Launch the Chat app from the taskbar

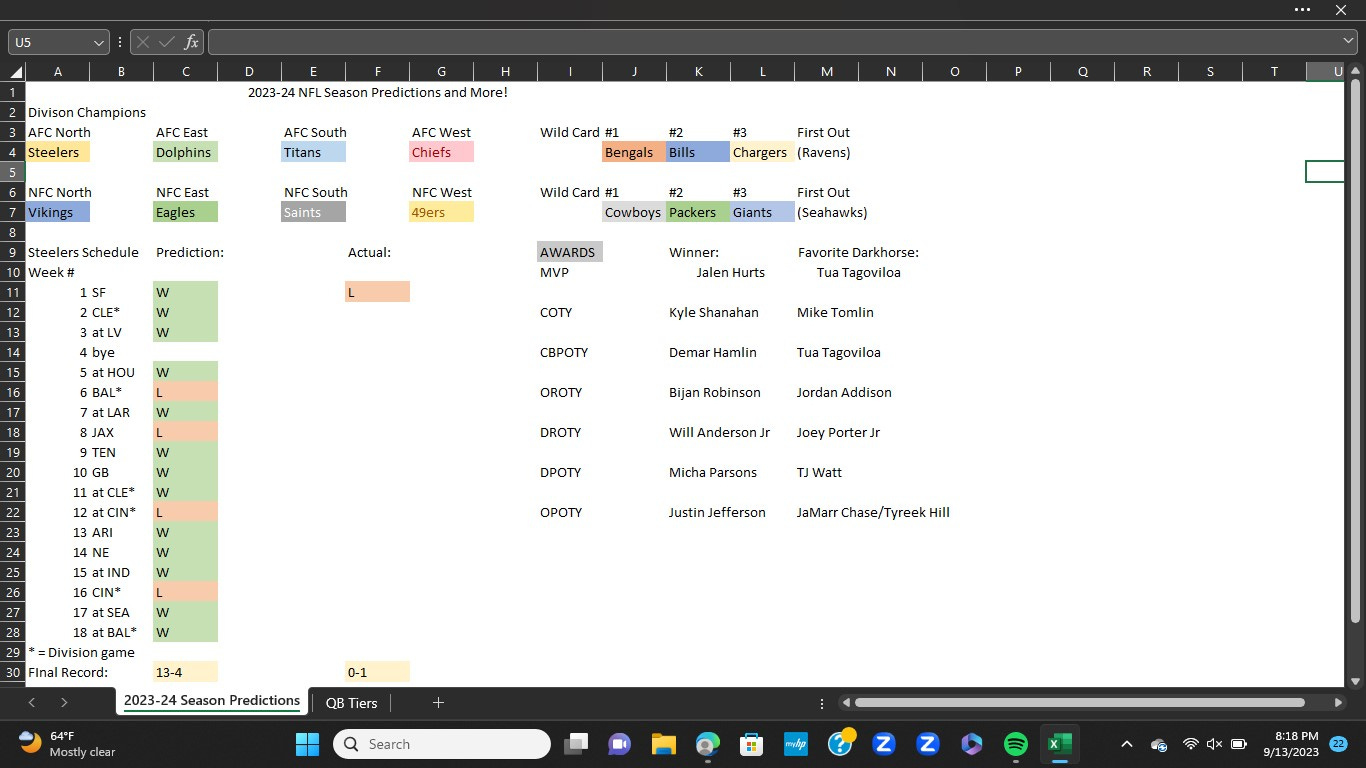tap(619, 744)
